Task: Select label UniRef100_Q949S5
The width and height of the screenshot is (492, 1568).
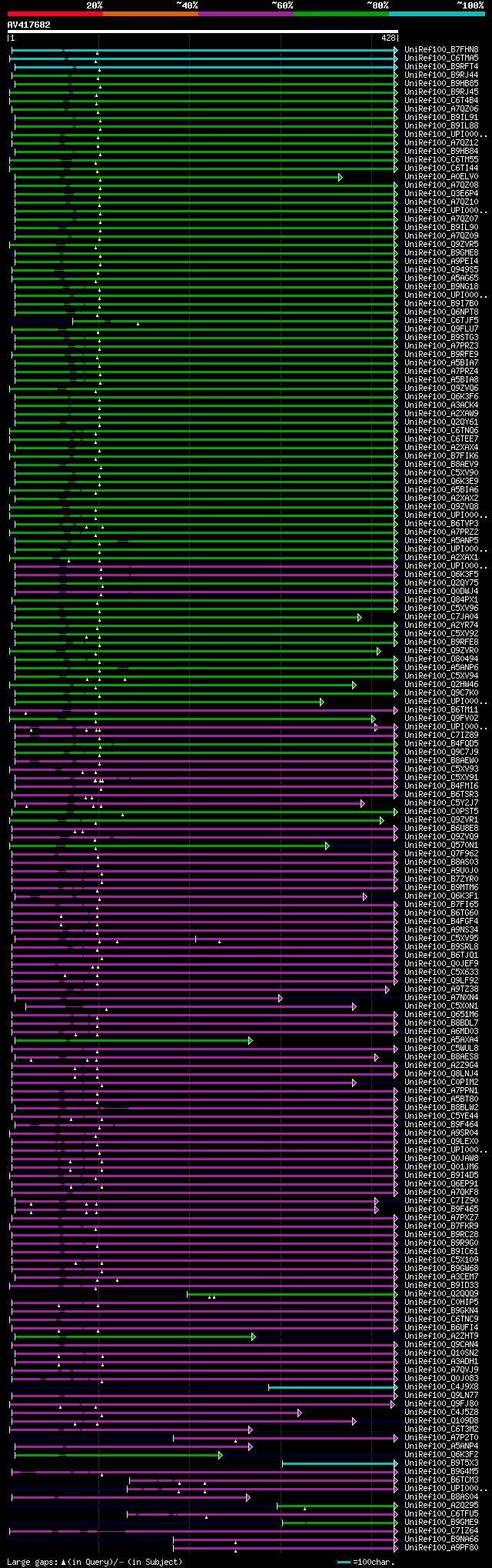Action: coord(441,270)
